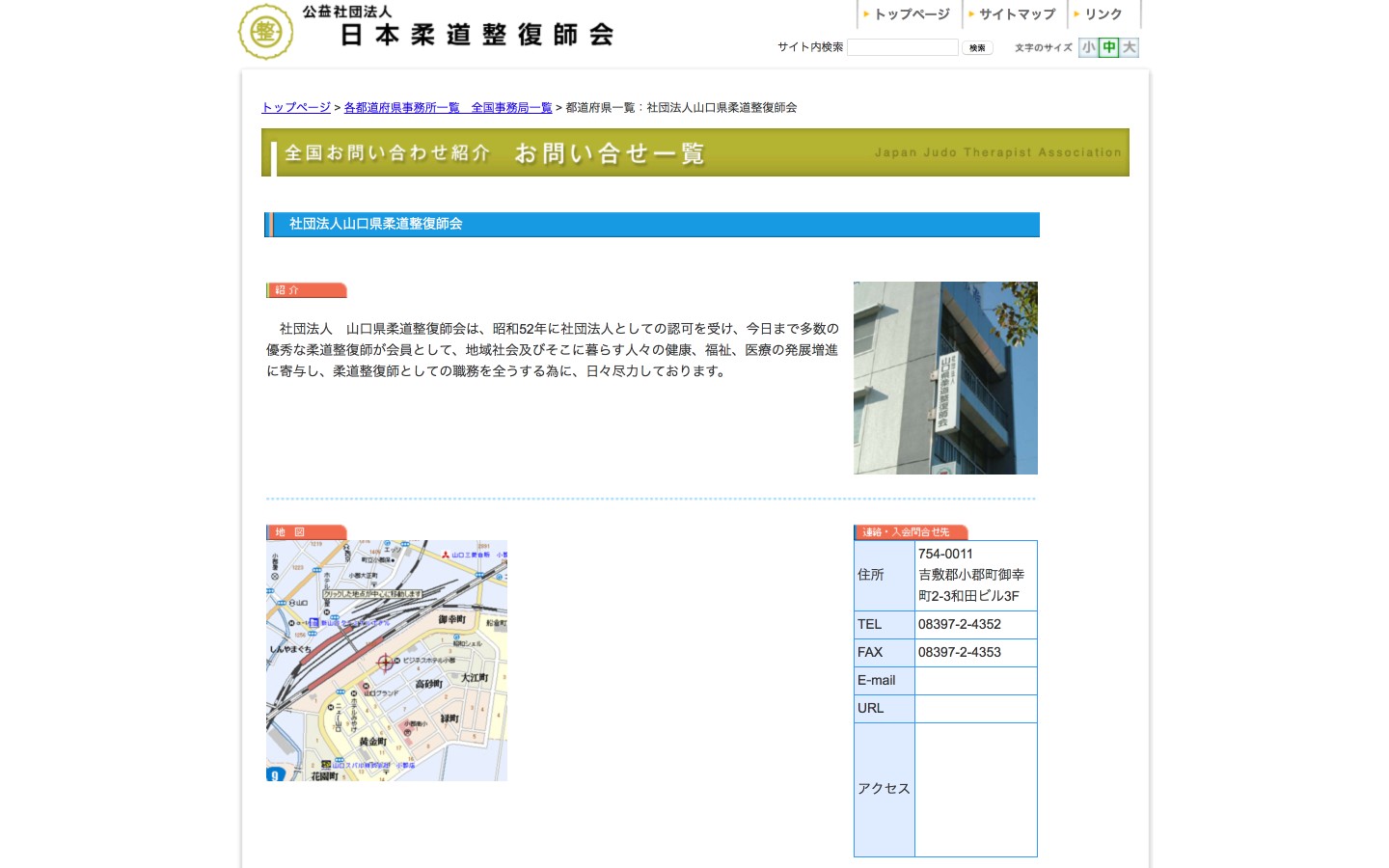Click the Japan Judo Therapist Association banner text

[x=998, y=152]
